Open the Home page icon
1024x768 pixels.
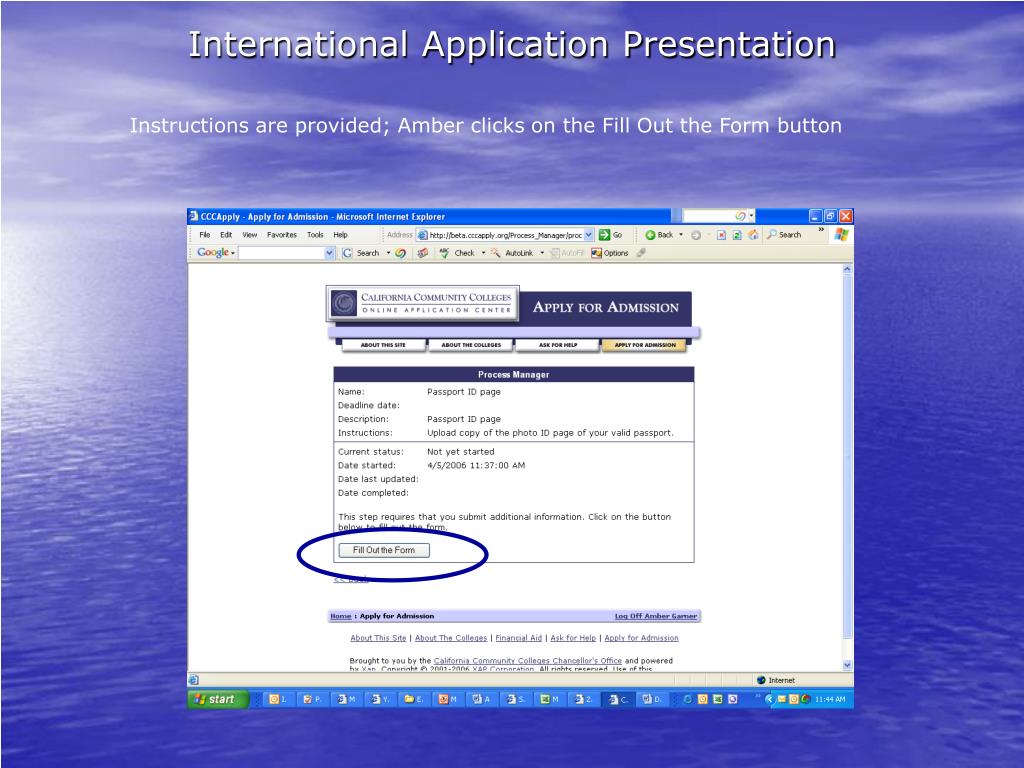[x=753, y=235]
